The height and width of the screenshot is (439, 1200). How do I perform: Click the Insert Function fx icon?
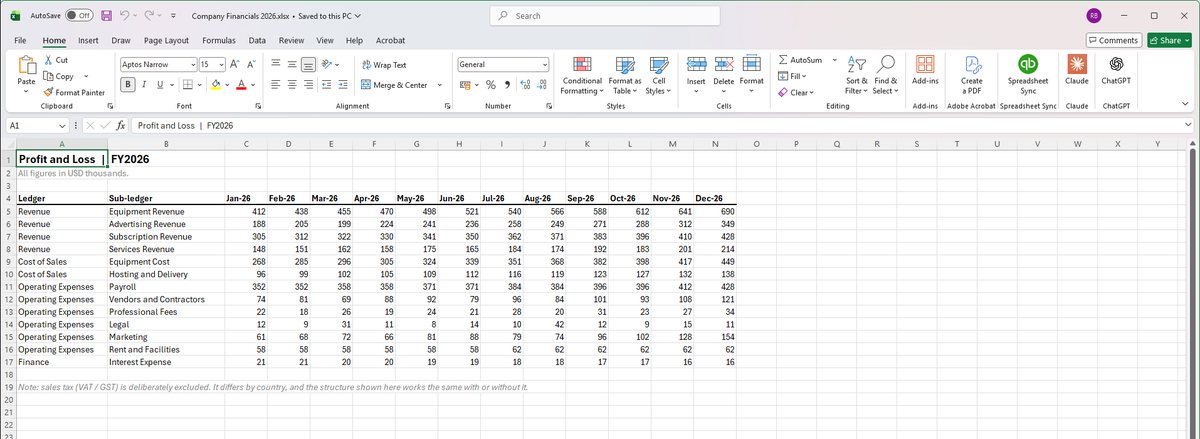click(x=120, y=126)
